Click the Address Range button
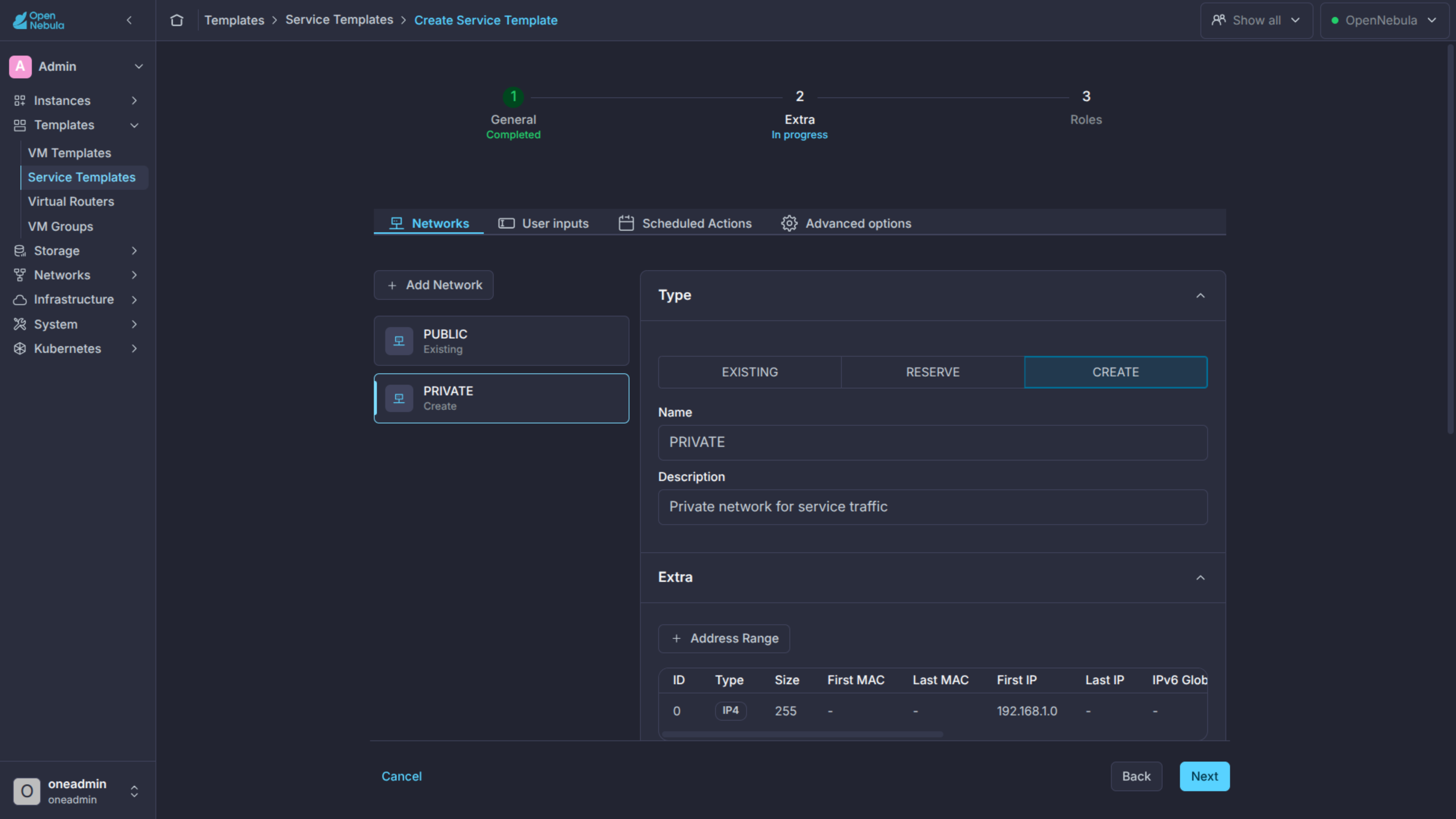The height and width of the screenshot is (819, 1456). (724, 638)
